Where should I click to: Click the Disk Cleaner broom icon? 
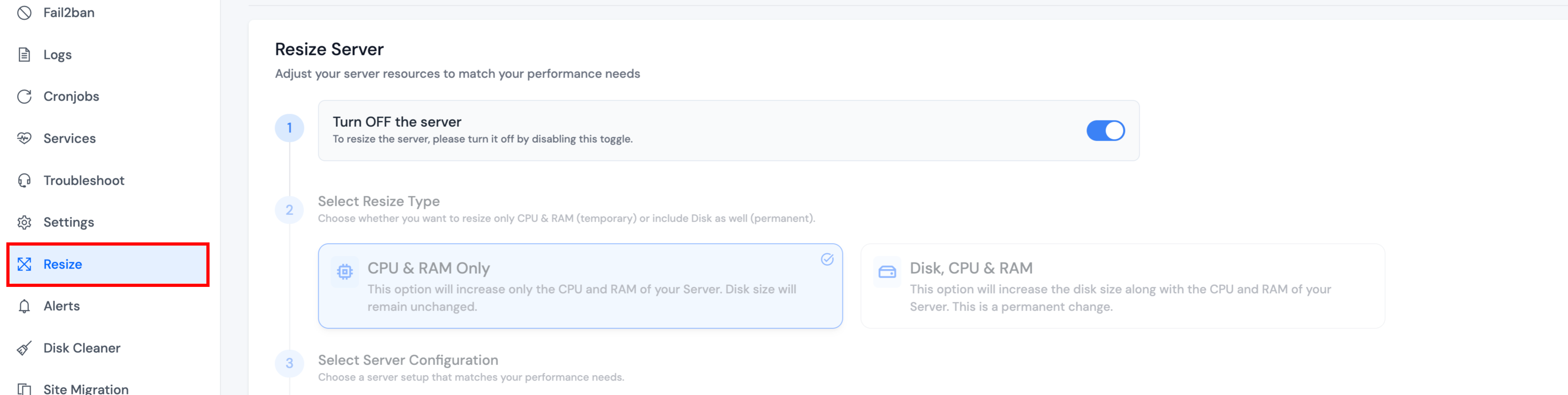tap(24, 348)
